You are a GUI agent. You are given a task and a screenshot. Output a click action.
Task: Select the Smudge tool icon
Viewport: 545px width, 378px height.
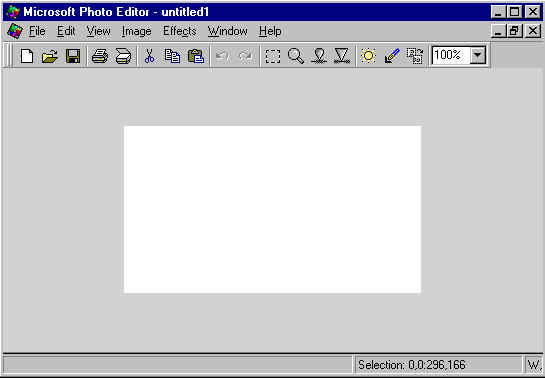click(x=319, y=56)
